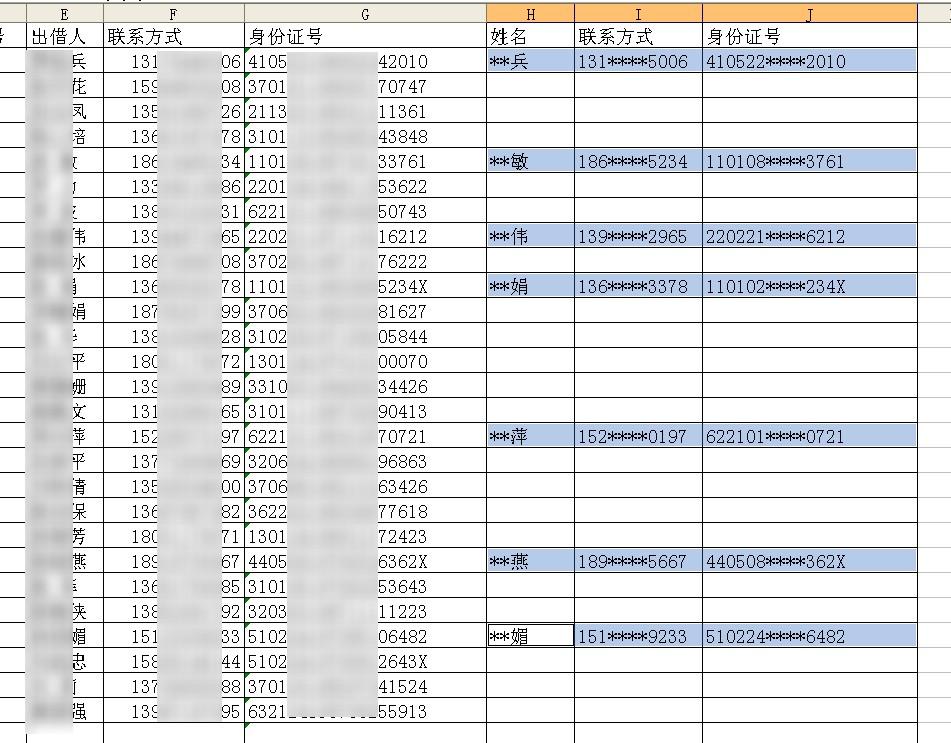Click column G cell ending in 55913
The image size is (951, 743).
pyautogui.click(x=365, y=711)
